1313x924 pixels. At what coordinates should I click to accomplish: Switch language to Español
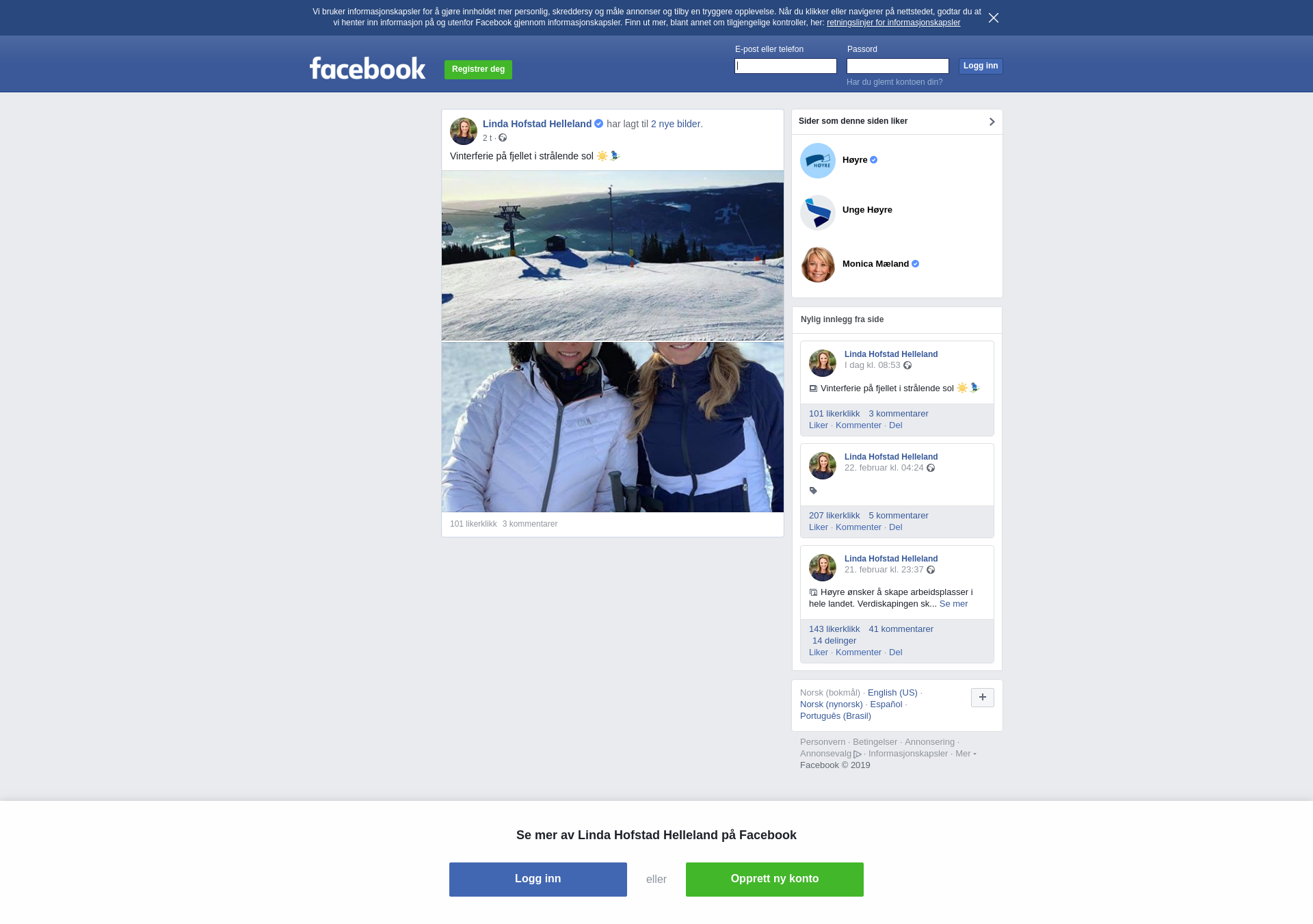tap(886, 704)
